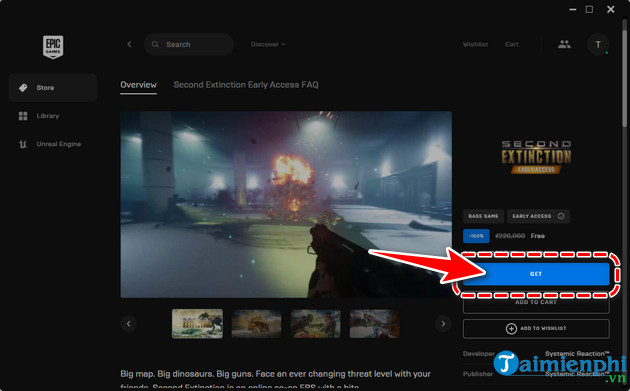Click the plus icon on Add to Wishlist

pyautogui.click(x=511, y=329)
